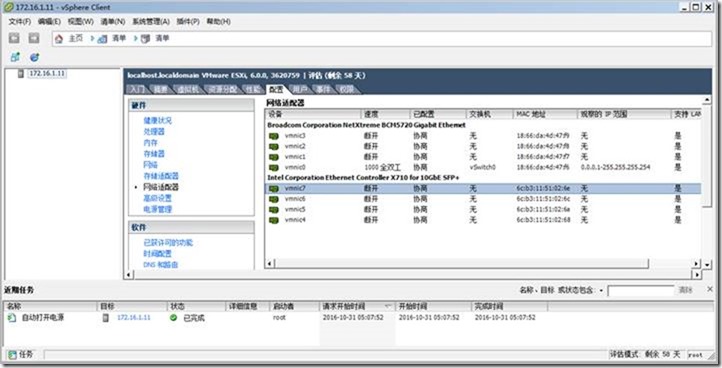Open 电源管理 hardware link
The image size is (722, 368).
pos(157,209)
